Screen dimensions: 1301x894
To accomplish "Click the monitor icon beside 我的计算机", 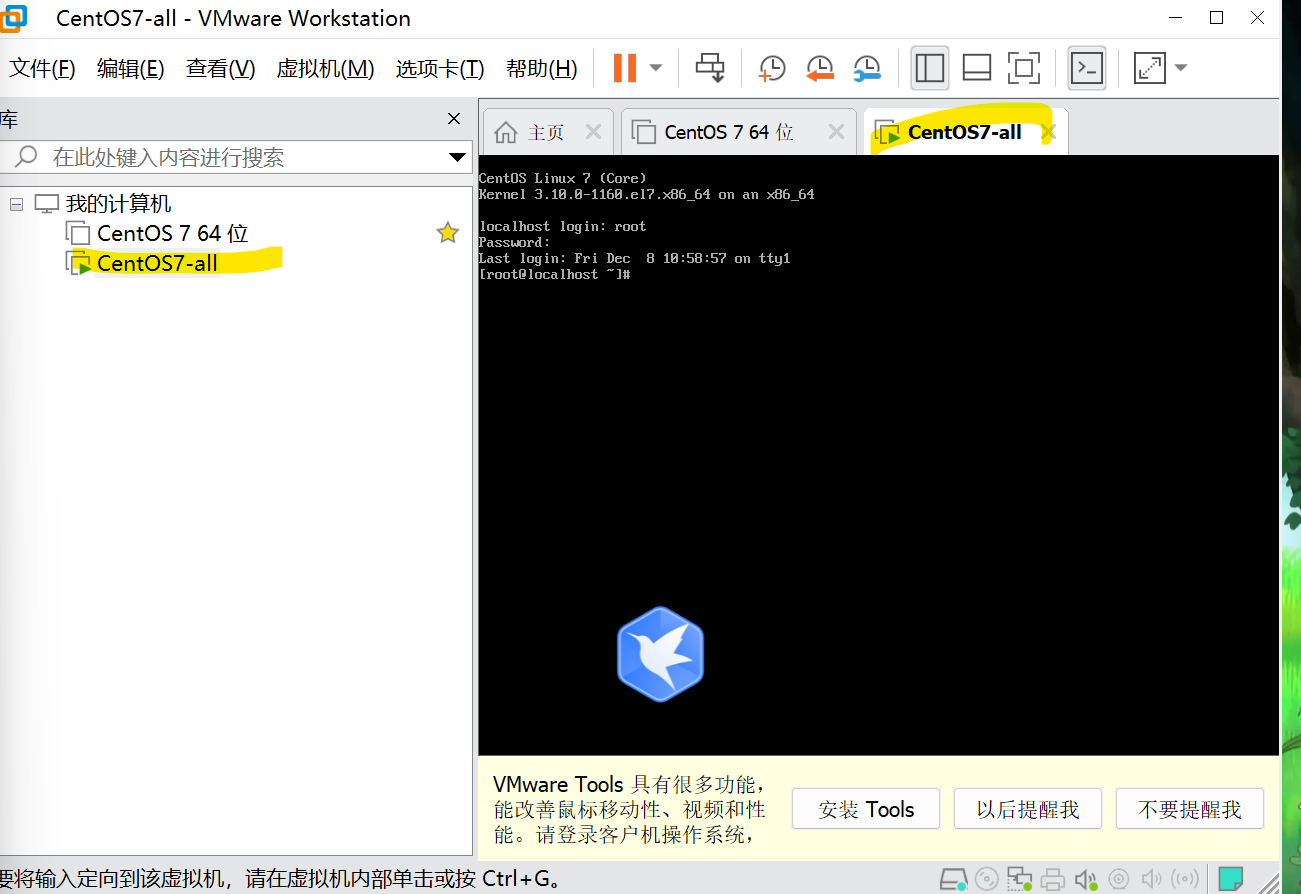I will pyautogui.click(x=47, y=204).
